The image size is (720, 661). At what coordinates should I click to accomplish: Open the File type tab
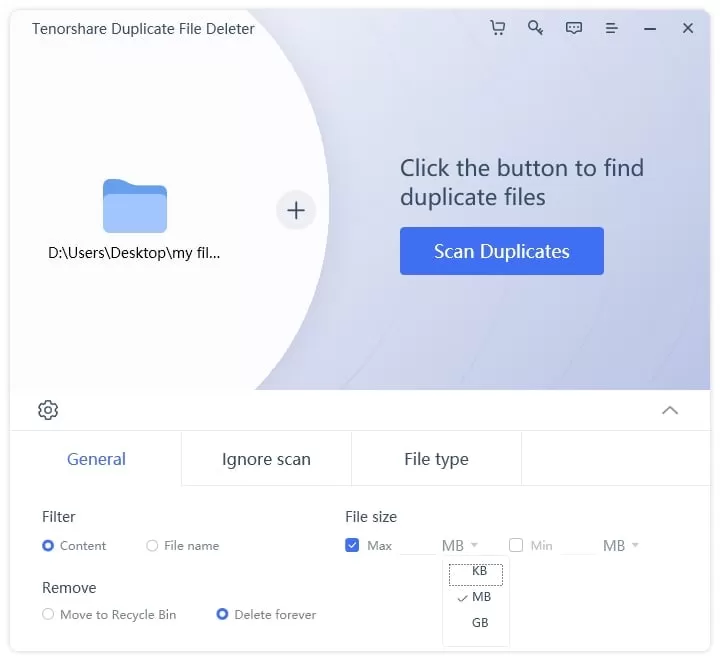click(x=436, y=459)
